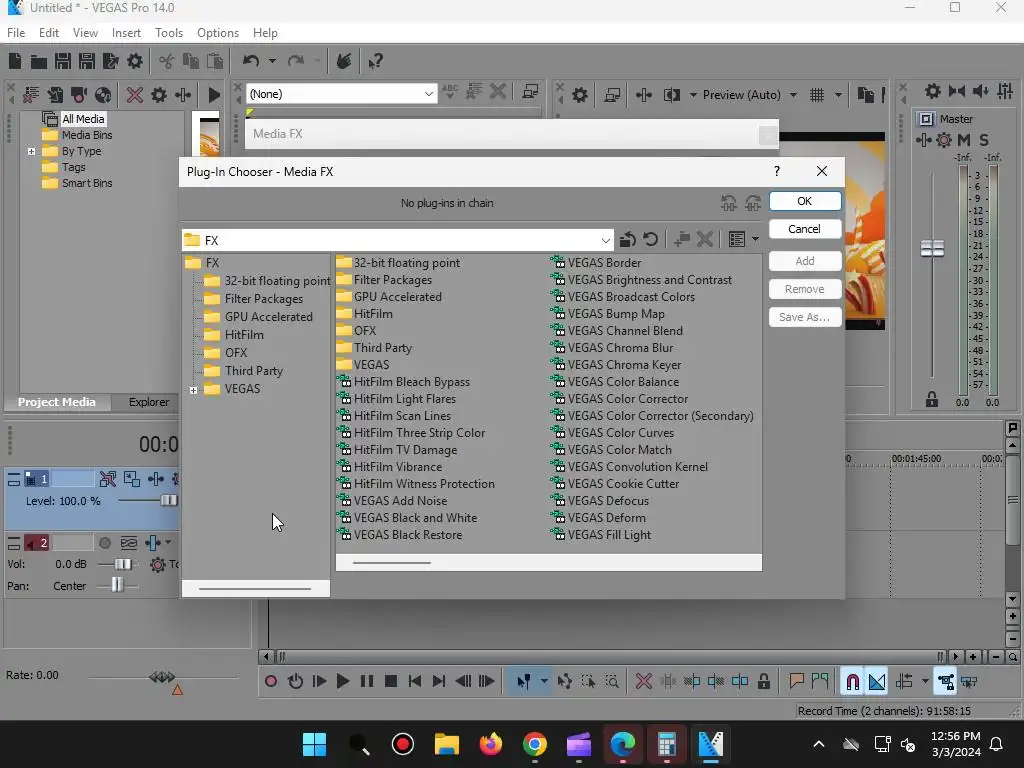1024x768 pixels.
Task: Open Preview (Auto) quality dropdown
Action: click(x=793, y=95)
